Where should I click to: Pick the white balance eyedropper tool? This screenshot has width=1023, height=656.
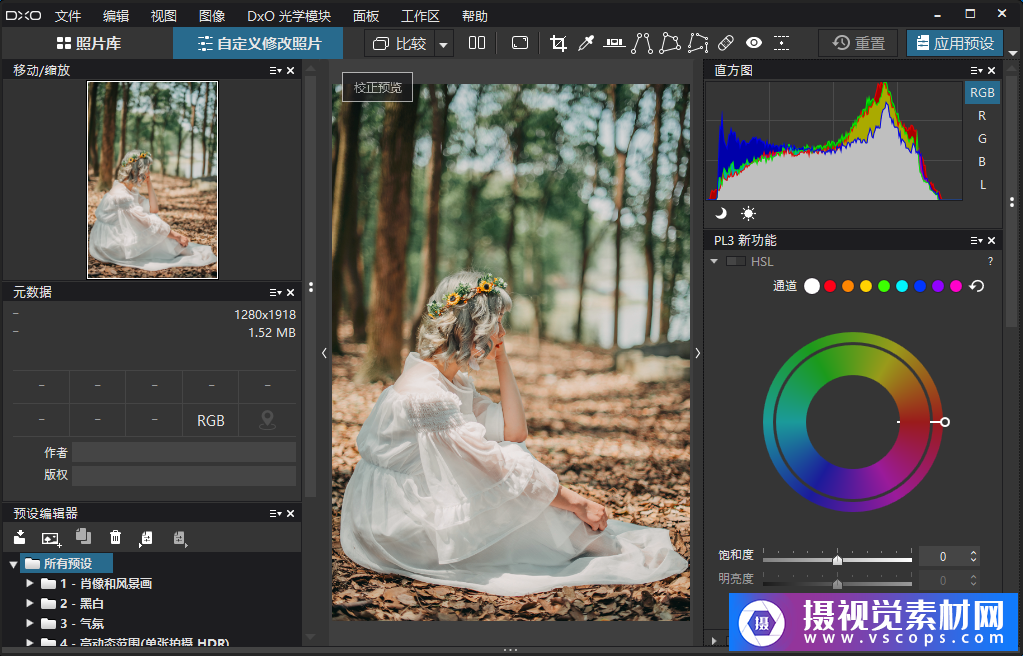pyautogui.click(x=587, y=43)
